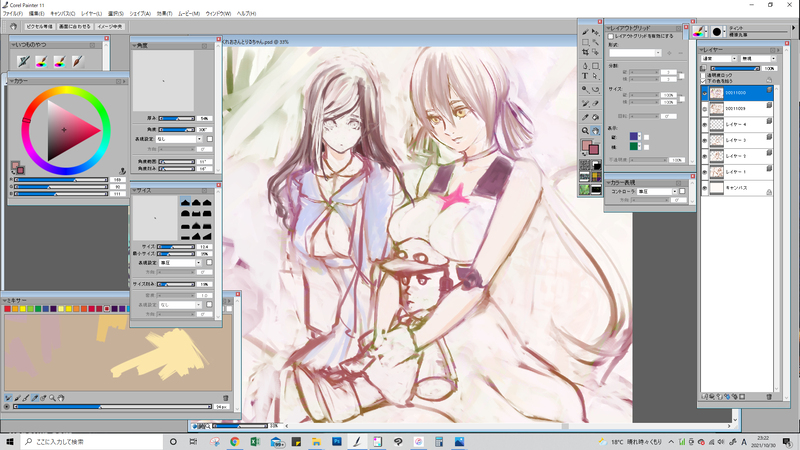Select the Crop tool in the toolbox
The image size is (800, 450).
click(585, 52)
